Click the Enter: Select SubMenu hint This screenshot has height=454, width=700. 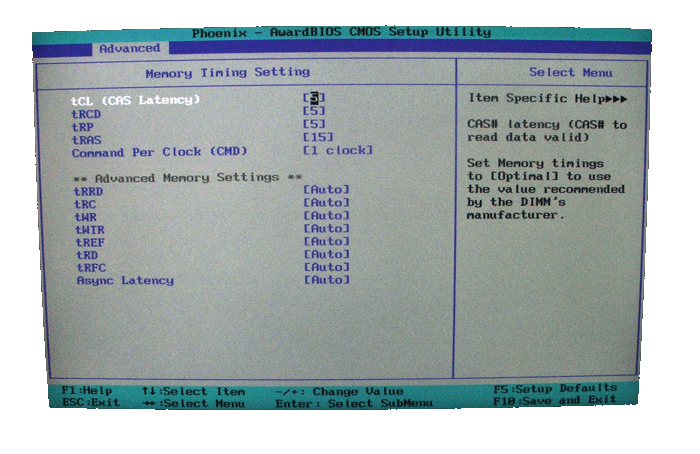click(x=354, y=404)
